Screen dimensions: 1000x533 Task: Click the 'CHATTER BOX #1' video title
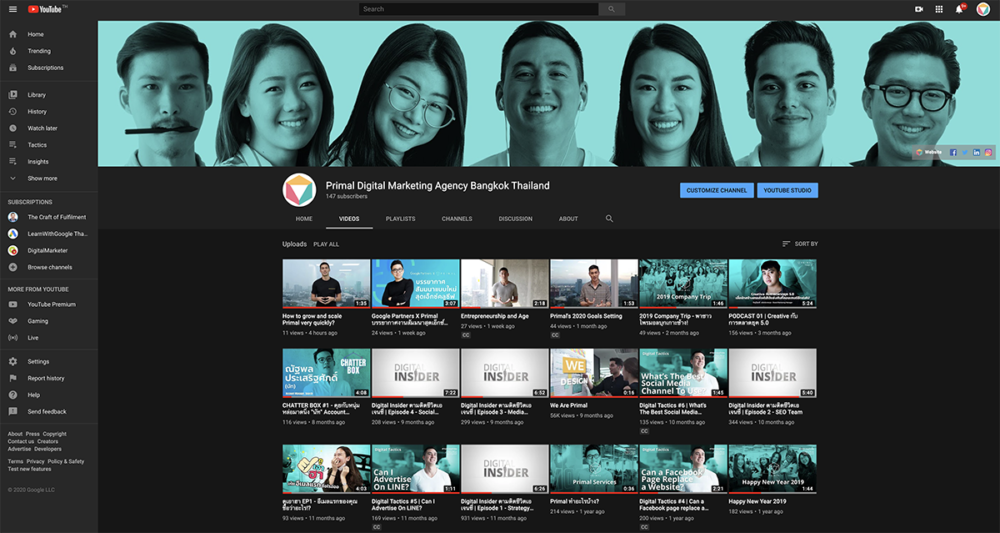tap(321, 409)
